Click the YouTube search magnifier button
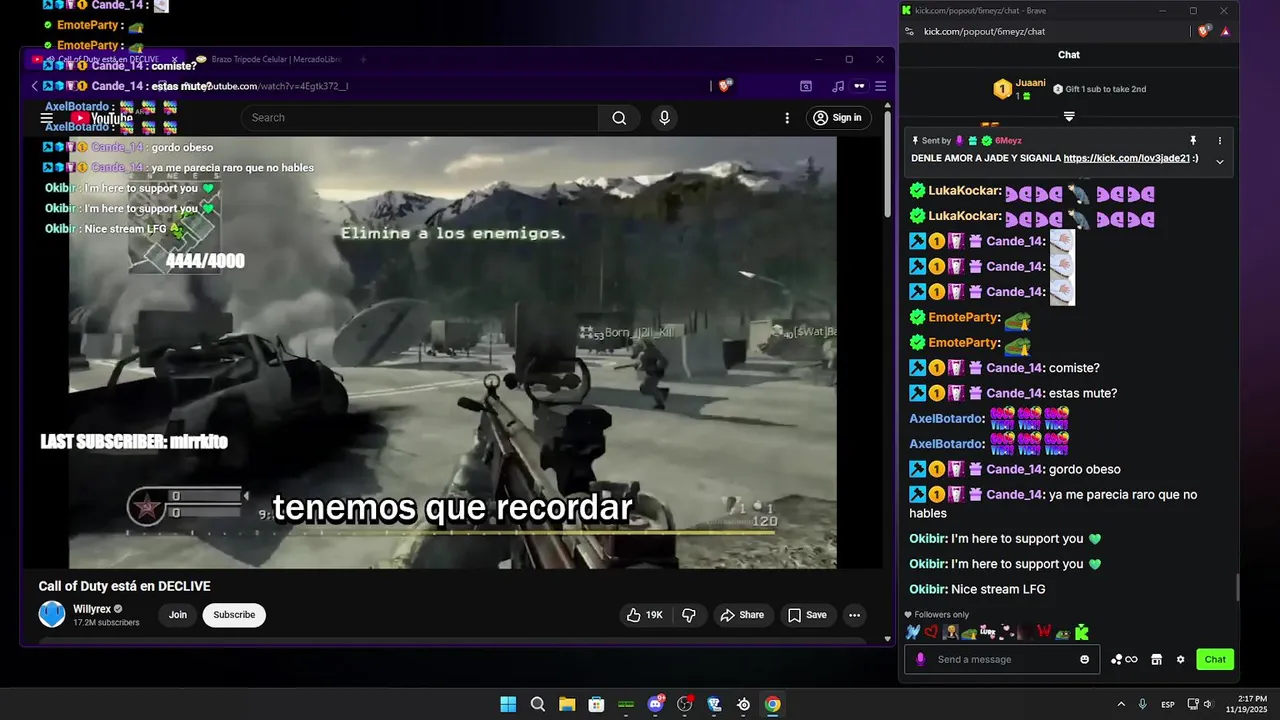This screenshot has height=720, width=1280. pos(619,118)
